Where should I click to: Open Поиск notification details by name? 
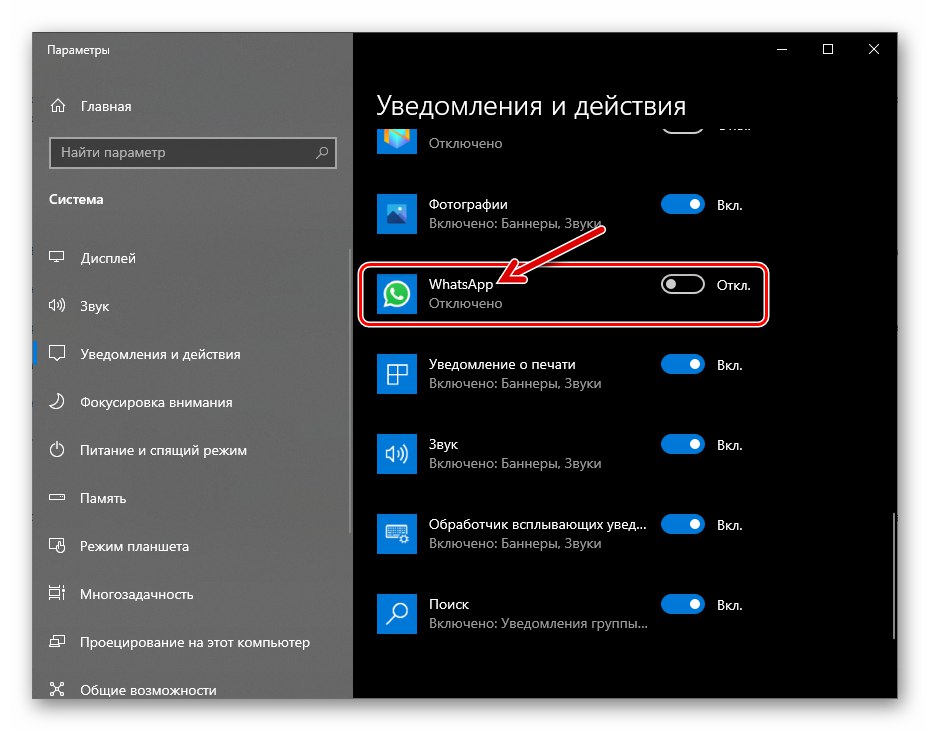(448, 605)
